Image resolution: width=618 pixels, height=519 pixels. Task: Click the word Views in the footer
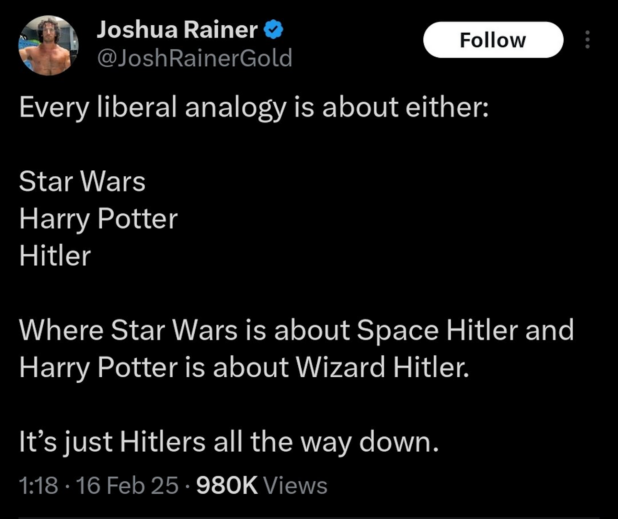tap(296, 486)
